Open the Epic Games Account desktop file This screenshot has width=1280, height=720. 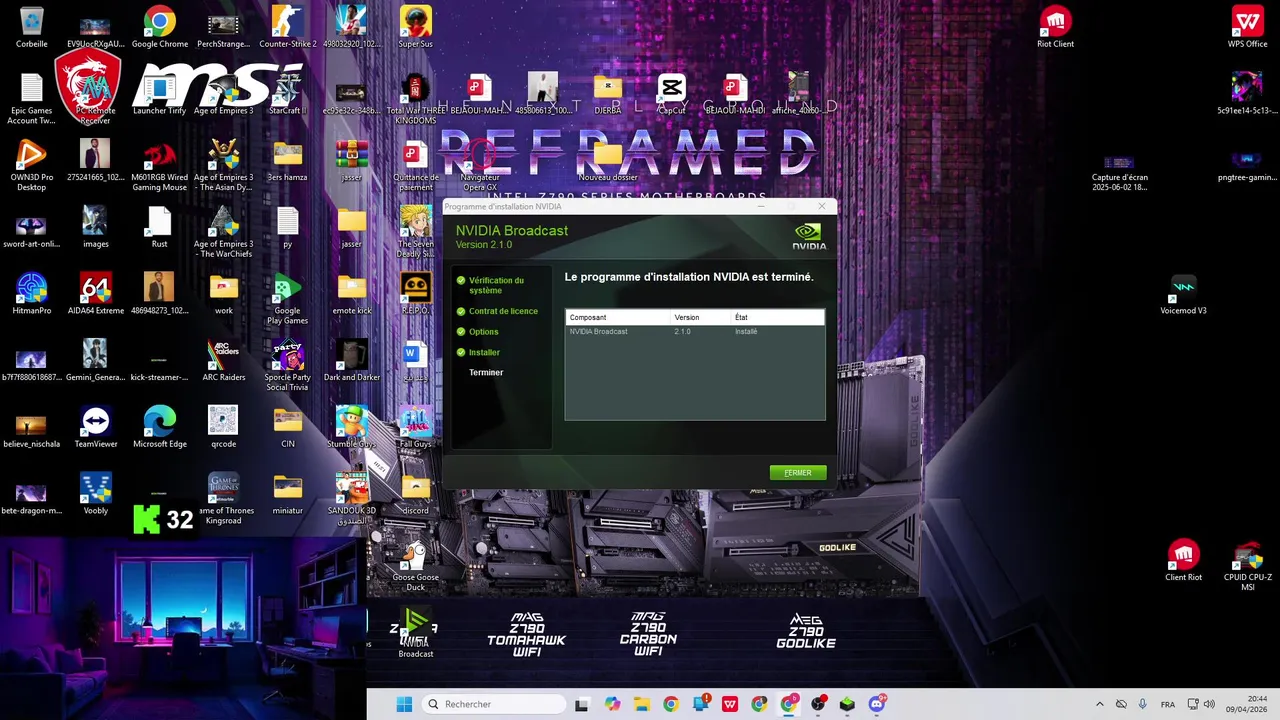click(x=32, y=100)
